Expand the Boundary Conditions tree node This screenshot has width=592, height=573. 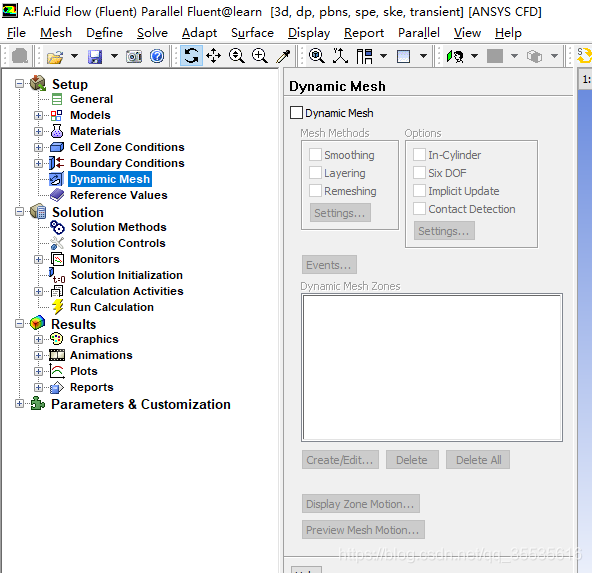[x=38, y=163]
